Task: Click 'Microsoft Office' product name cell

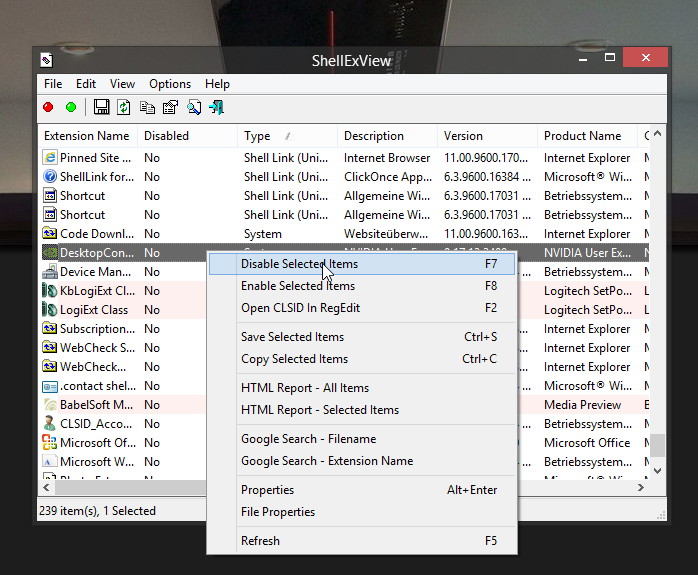Action: pyautogui.click(x=587, y=443)
